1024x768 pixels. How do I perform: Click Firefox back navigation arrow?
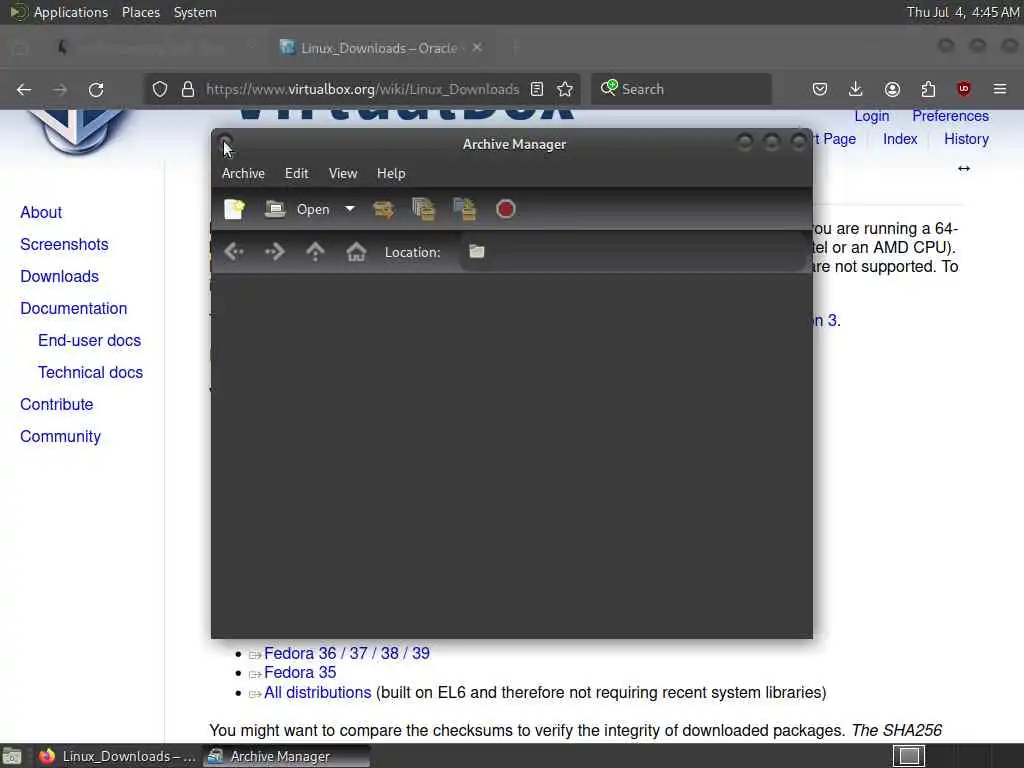coord(24,89)
